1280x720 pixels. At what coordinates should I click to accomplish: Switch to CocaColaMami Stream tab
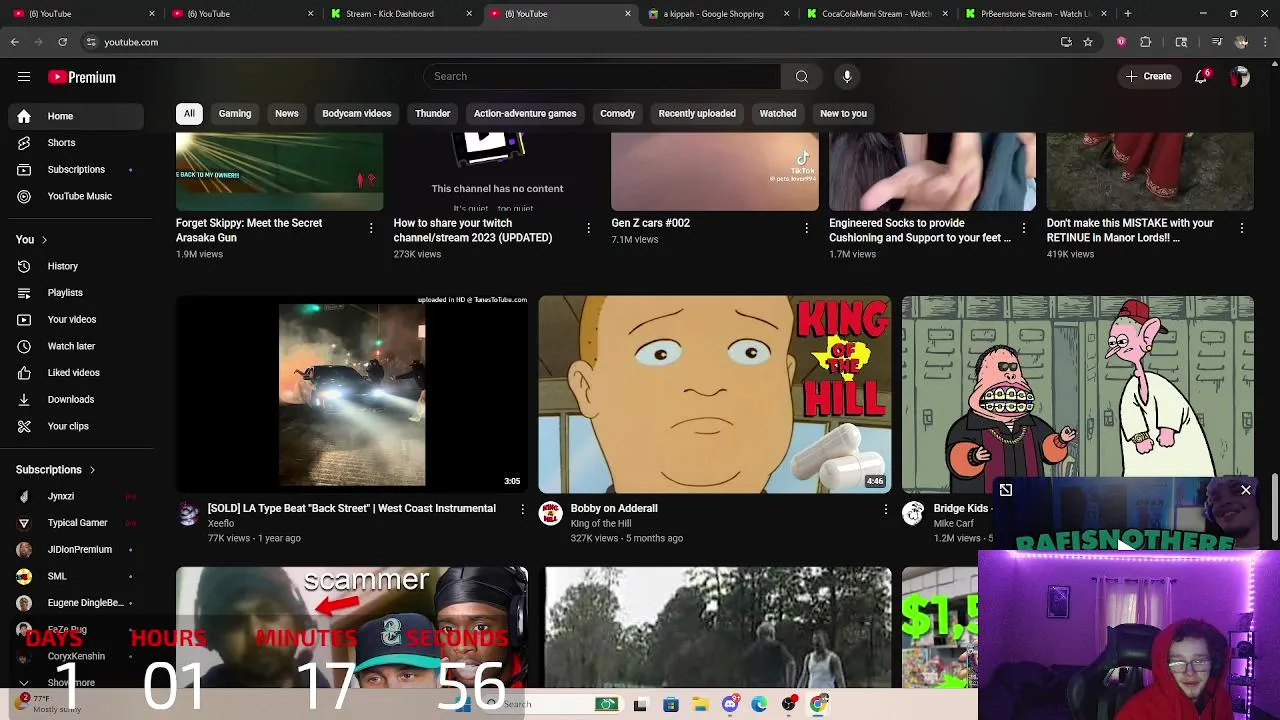point(876,14)
